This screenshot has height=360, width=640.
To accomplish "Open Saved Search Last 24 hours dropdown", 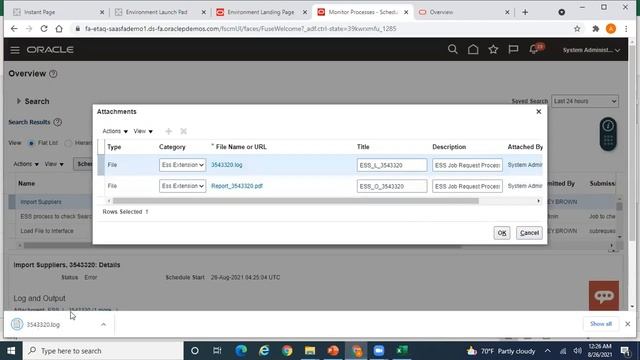I will [585, 101].
